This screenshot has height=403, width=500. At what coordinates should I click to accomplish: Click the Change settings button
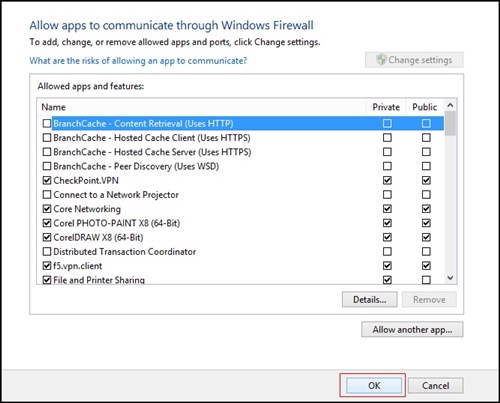[x=414, y=60]
